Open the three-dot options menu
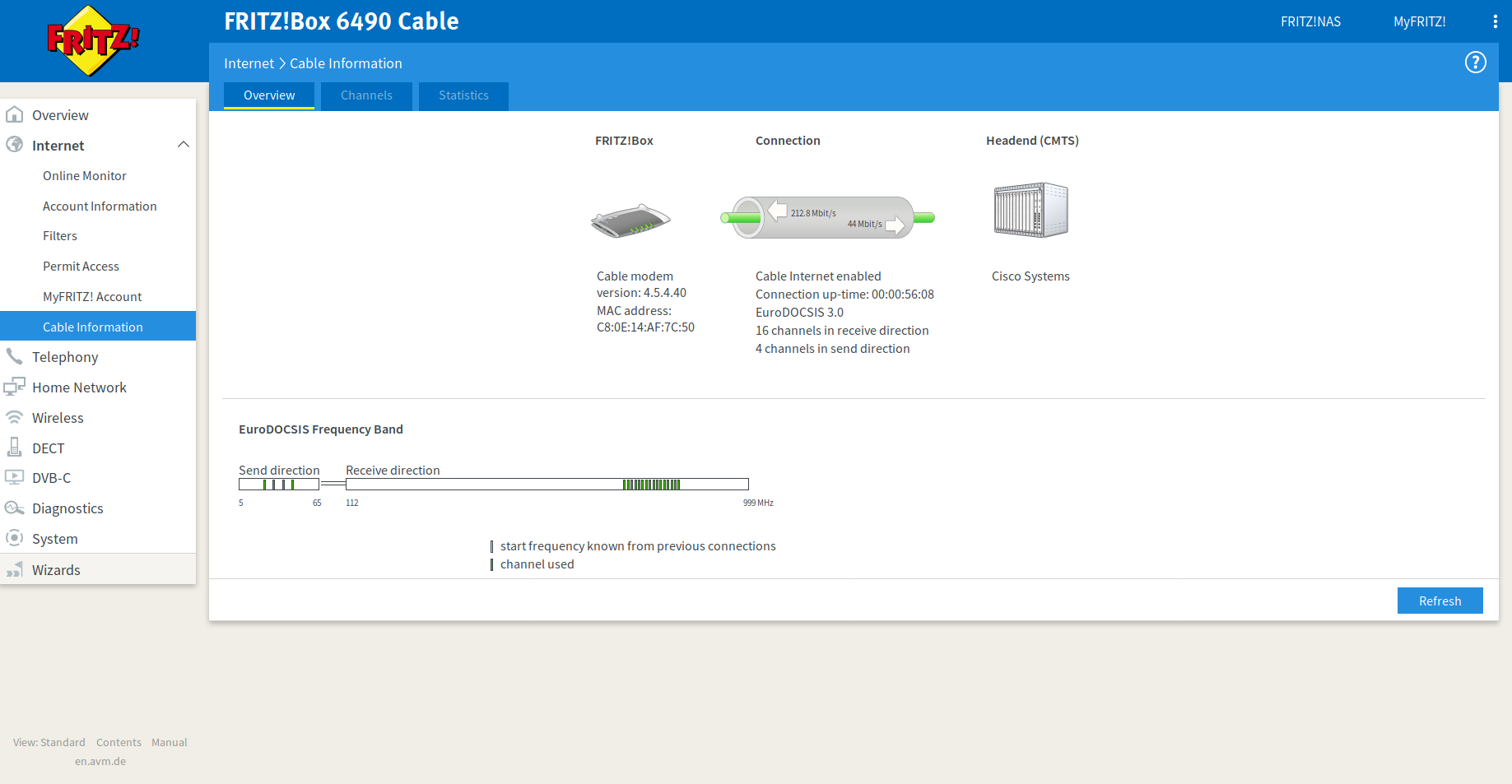The height and width of the screenshot is (784, 1512). tap(1495, 21)
